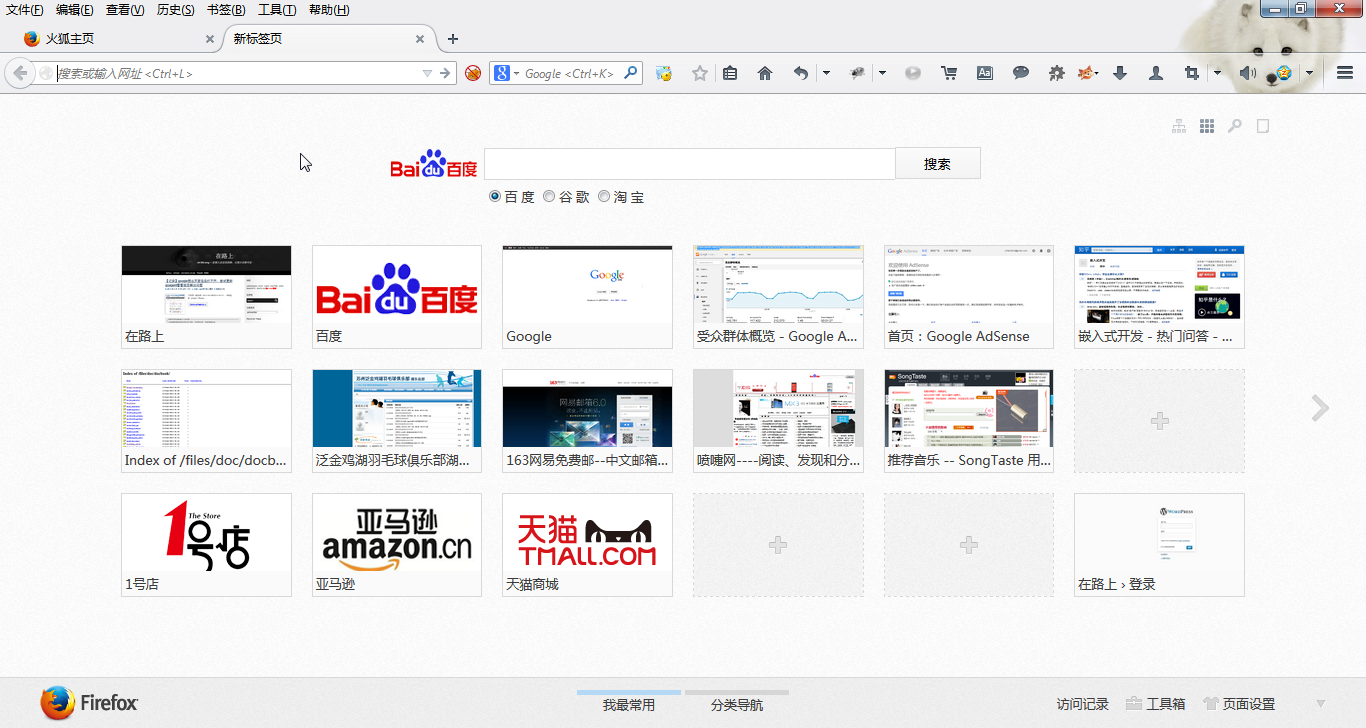Go to the home page icon
The width and height of the screenshot is (1366, 728).
pyautogui.click(x=765, y=73)
